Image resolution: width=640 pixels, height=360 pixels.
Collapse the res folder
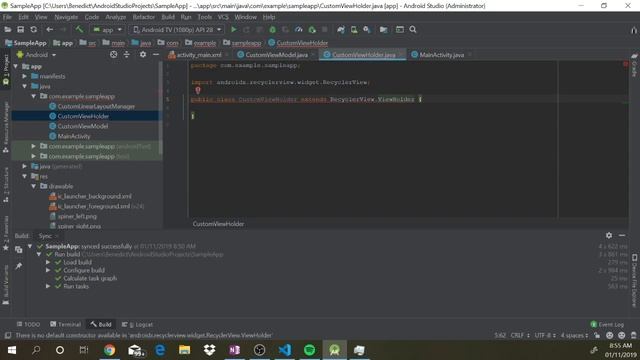24,176
